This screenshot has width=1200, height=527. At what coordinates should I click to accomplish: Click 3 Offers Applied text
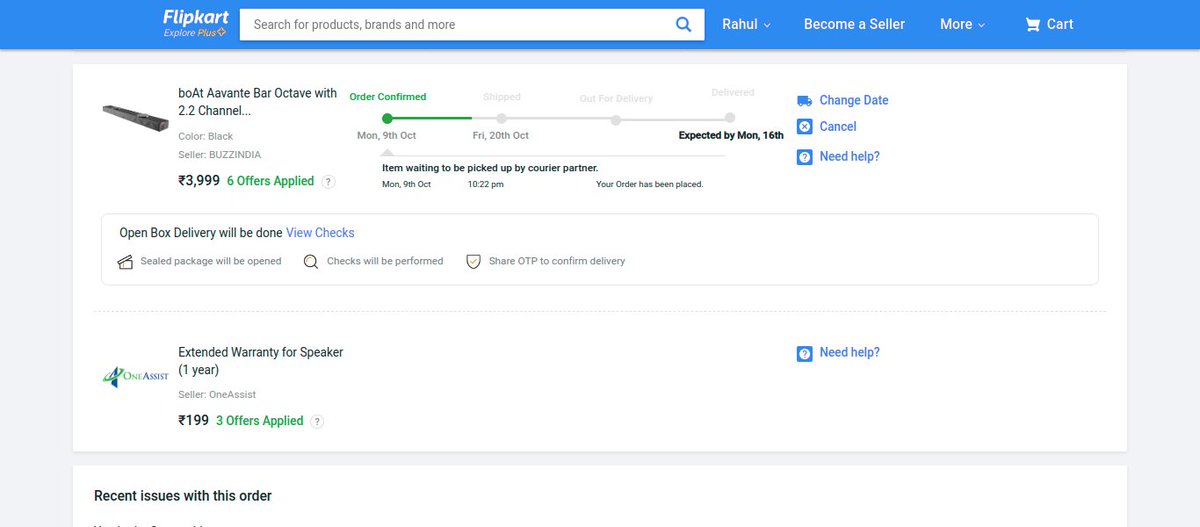point(260,421)
